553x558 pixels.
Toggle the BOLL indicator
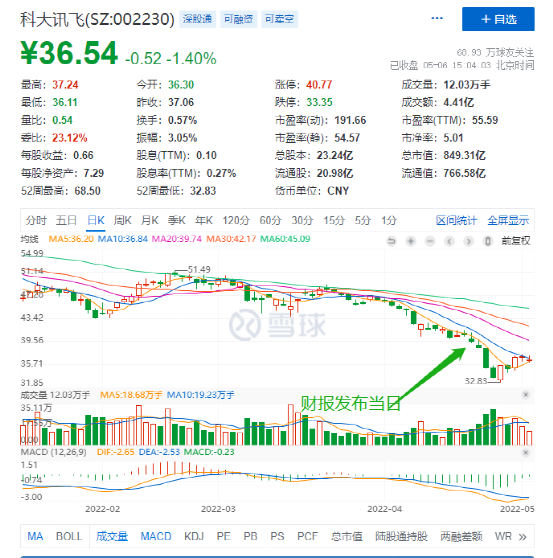tap(69, 536)
